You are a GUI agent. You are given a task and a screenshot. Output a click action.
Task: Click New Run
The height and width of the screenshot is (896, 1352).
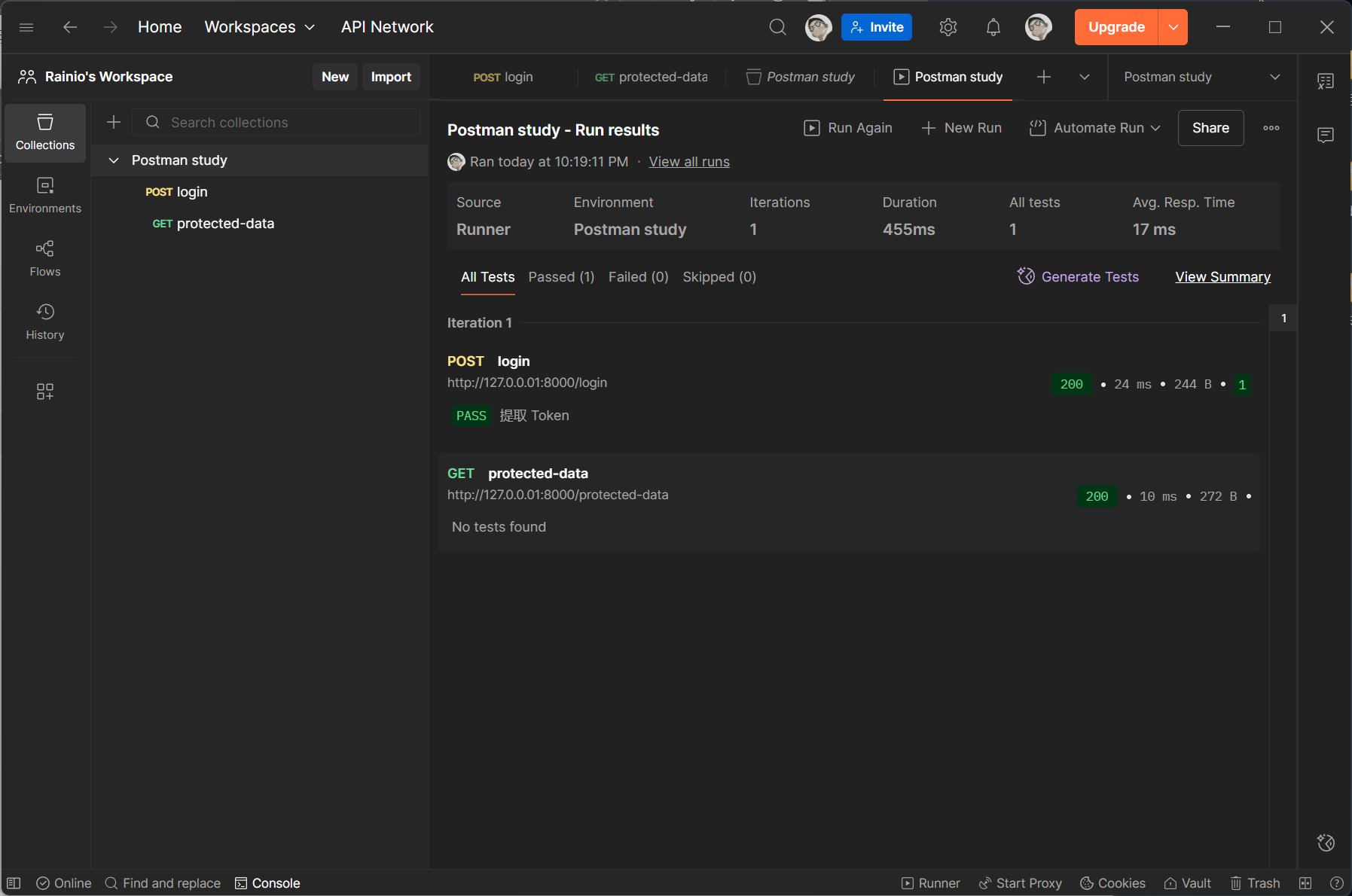click(962, 128)
